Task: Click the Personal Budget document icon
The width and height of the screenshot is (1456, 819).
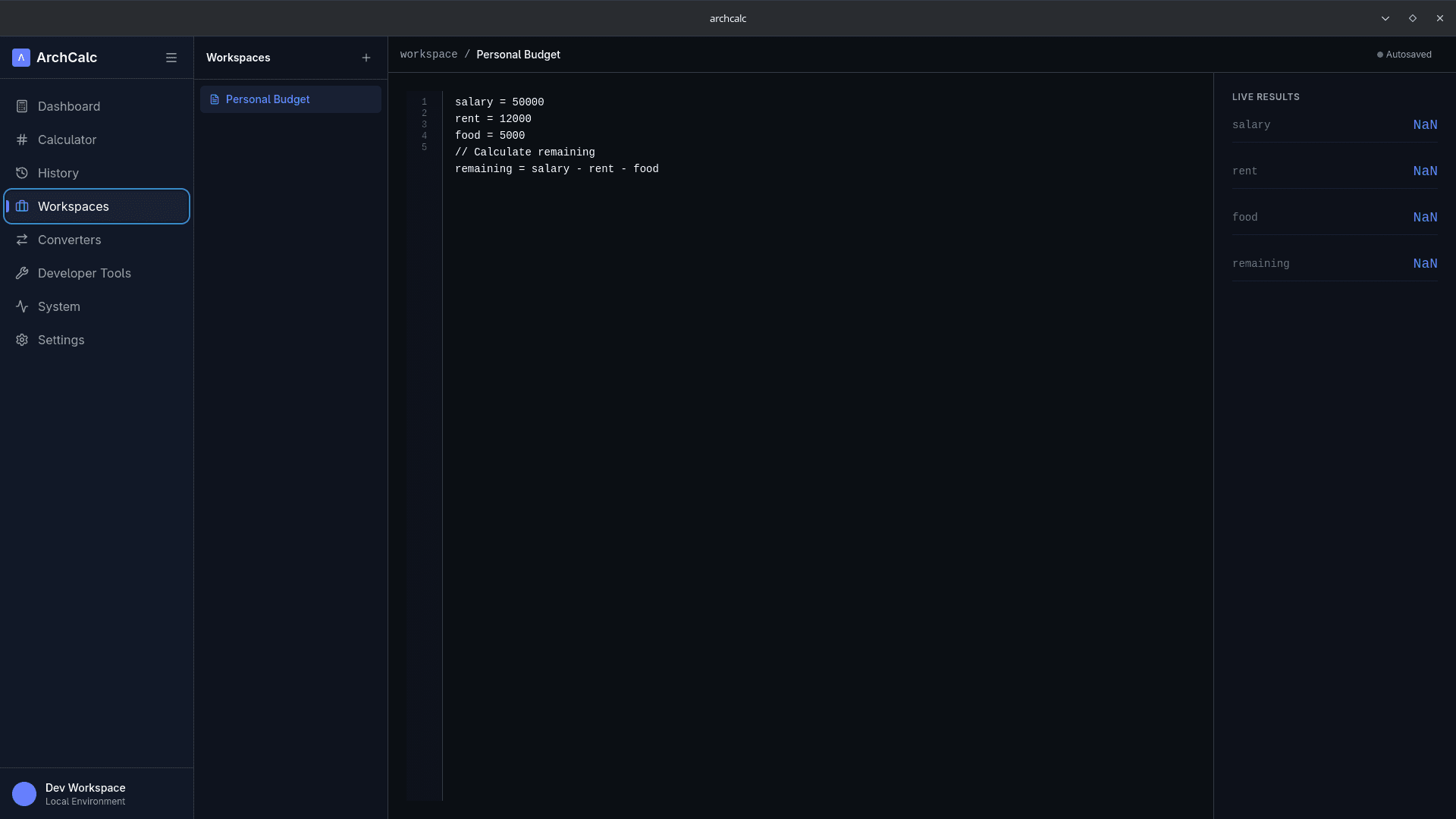Action: pos(215,99)
